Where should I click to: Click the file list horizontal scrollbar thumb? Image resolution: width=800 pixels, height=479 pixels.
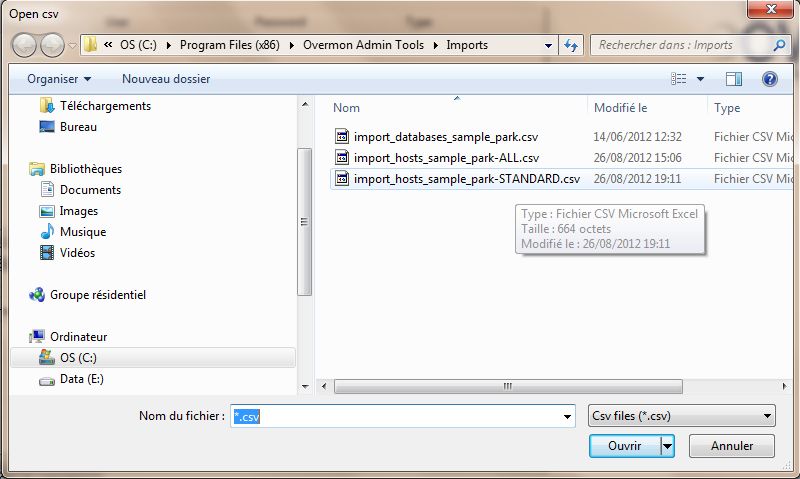[508, 386]
